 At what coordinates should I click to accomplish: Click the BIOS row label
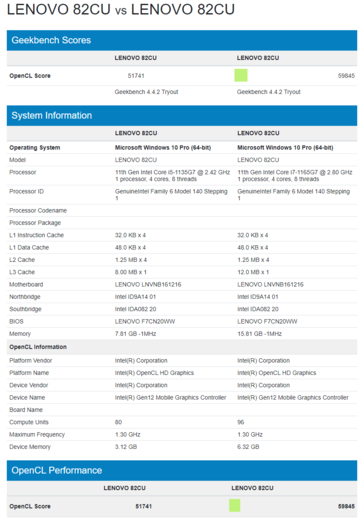pos(16,322)
